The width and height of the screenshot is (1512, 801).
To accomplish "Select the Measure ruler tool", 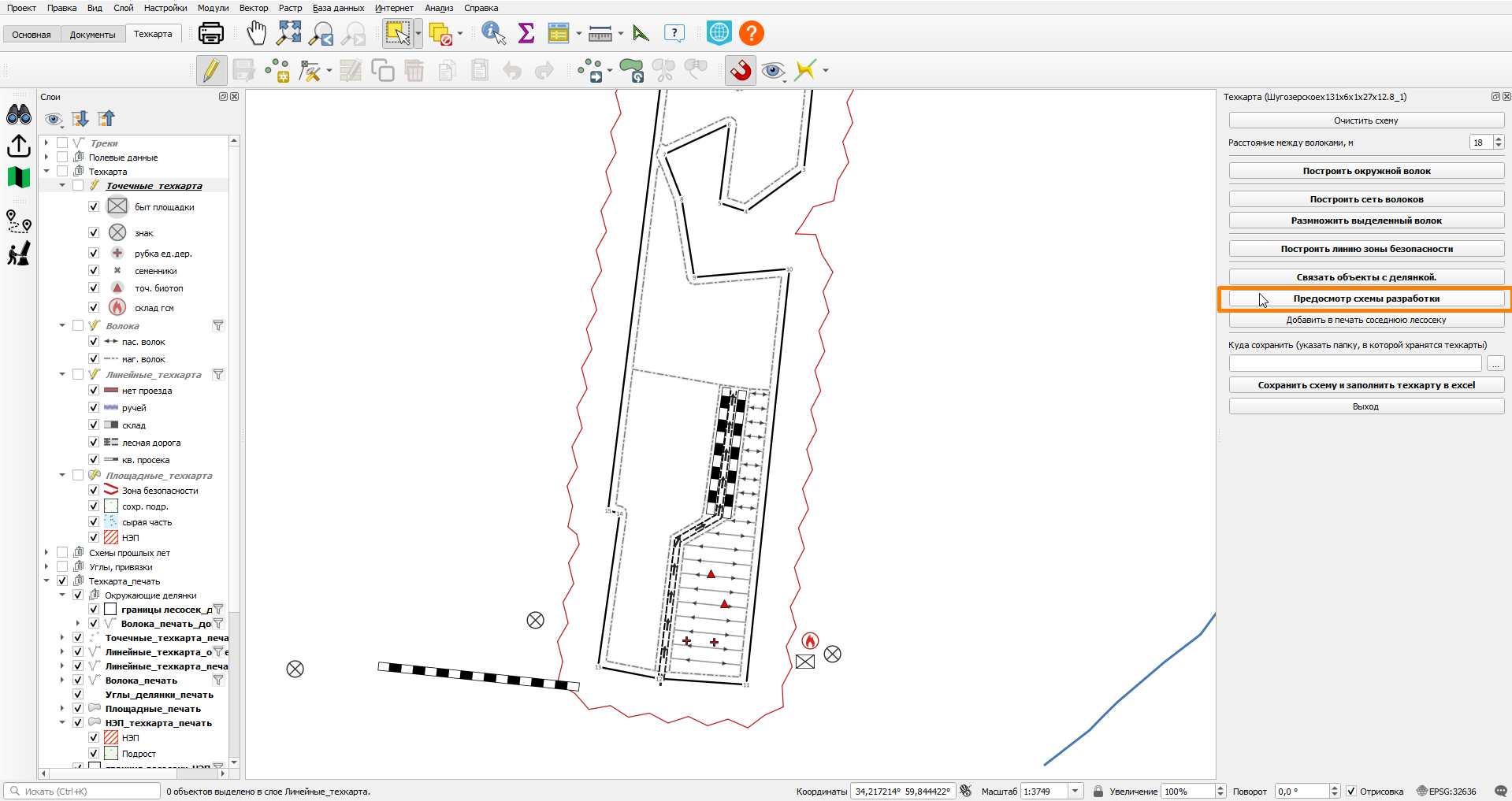I will tap(600, 34).
